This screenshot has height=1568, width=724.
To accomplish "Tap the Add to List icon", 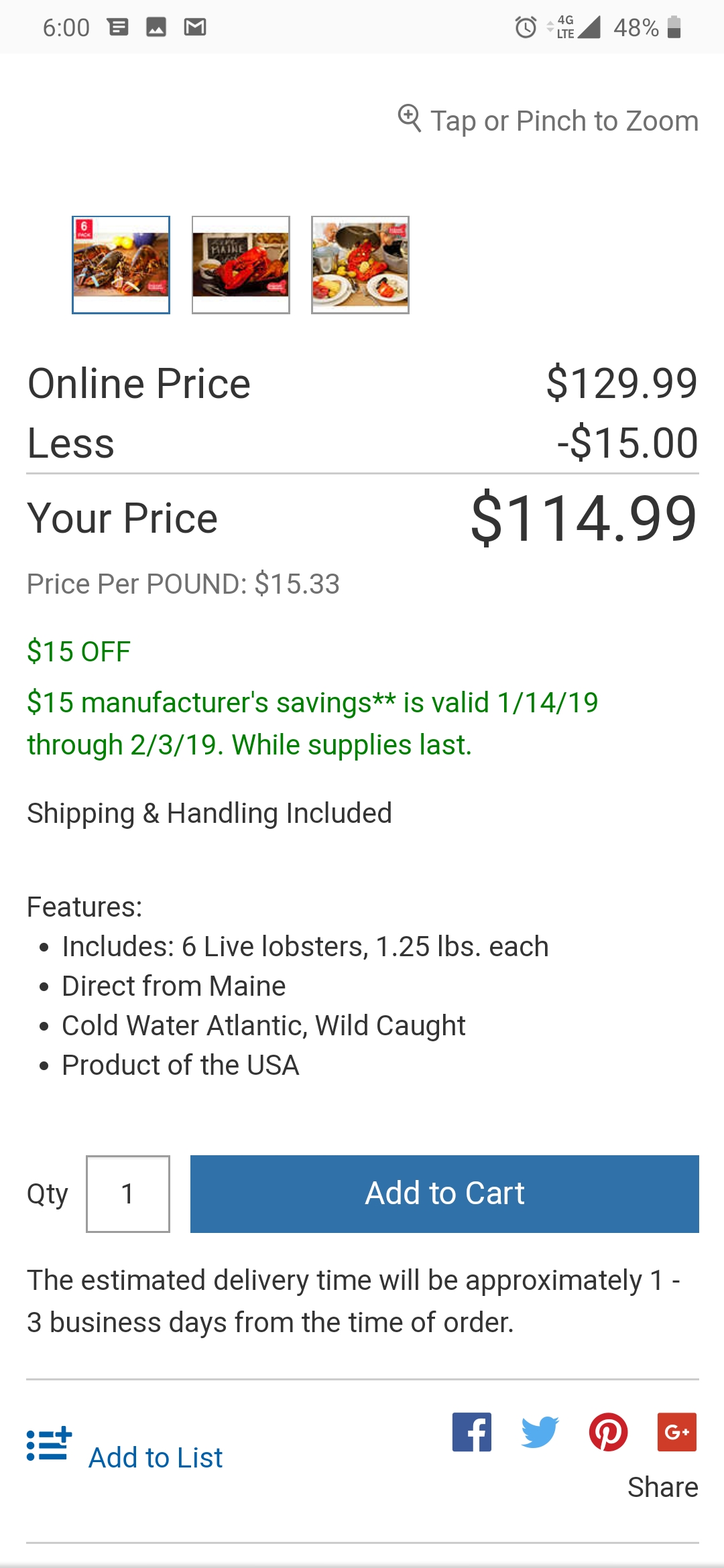I will (49, 1445).
